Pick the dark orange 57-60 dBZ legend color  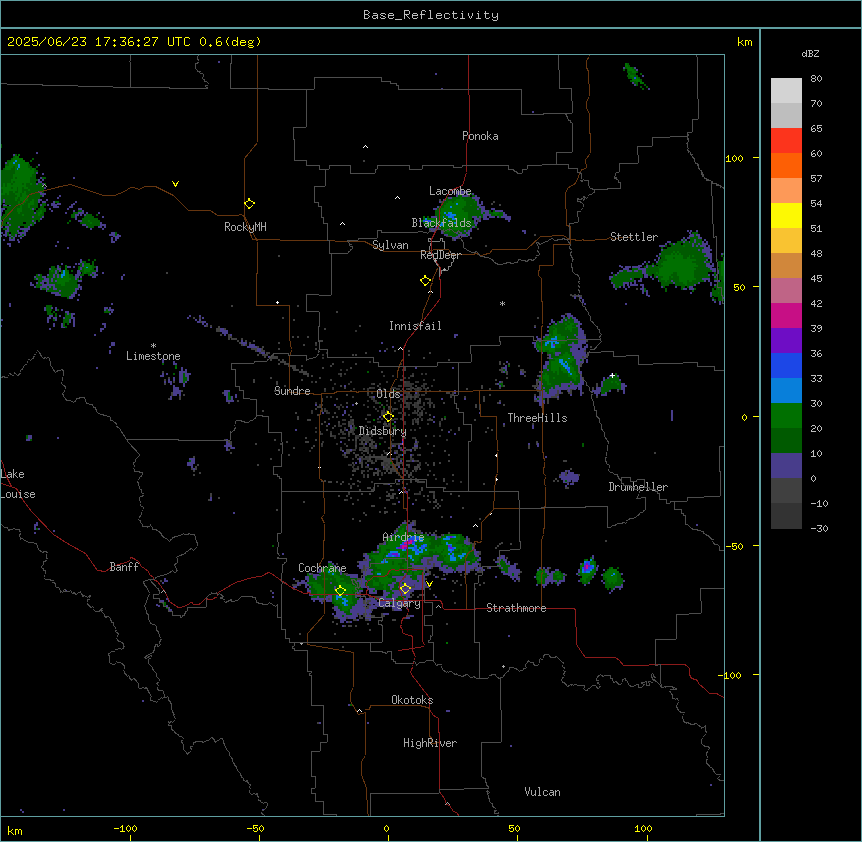(x=786, y=165)
